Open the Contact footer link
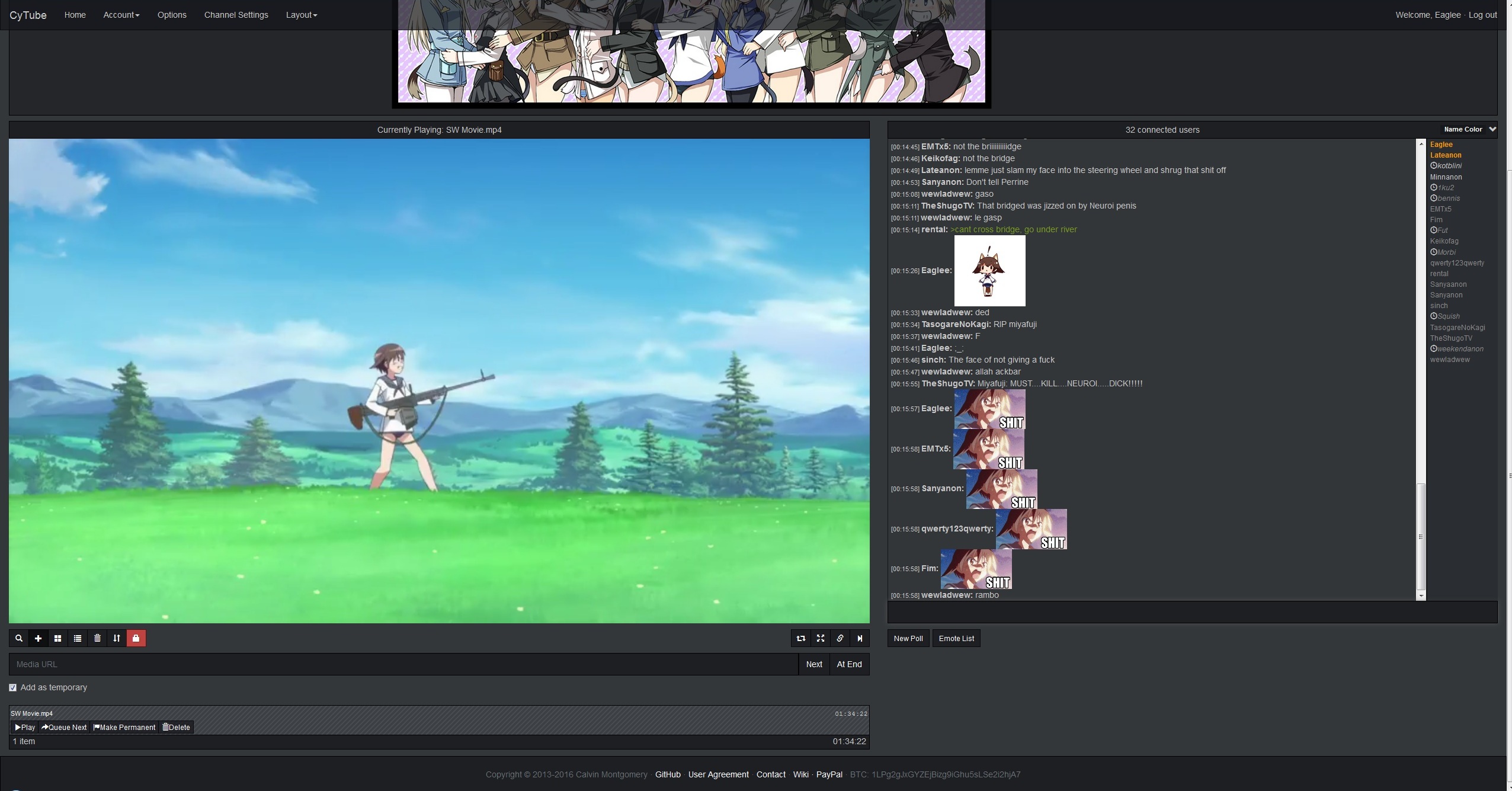 (771, 774)
